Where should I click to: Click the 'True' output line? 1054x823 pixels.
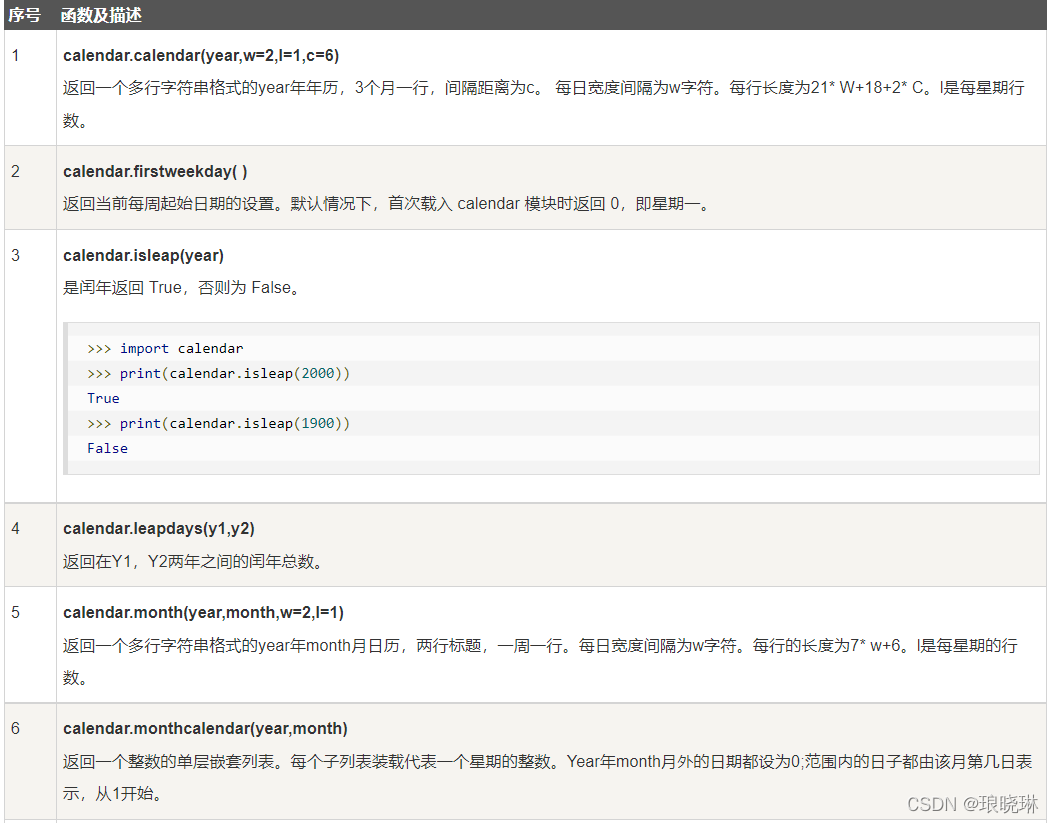pos(103,398)
